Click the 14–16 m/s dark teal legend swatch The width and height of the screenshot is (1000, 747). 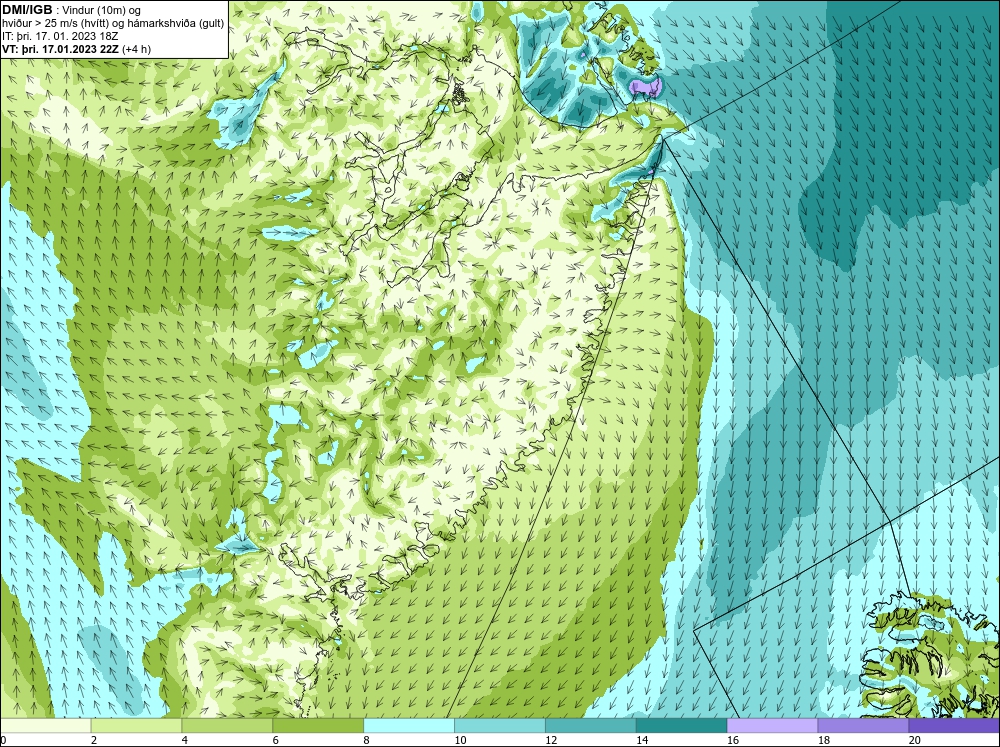[682, 726]
